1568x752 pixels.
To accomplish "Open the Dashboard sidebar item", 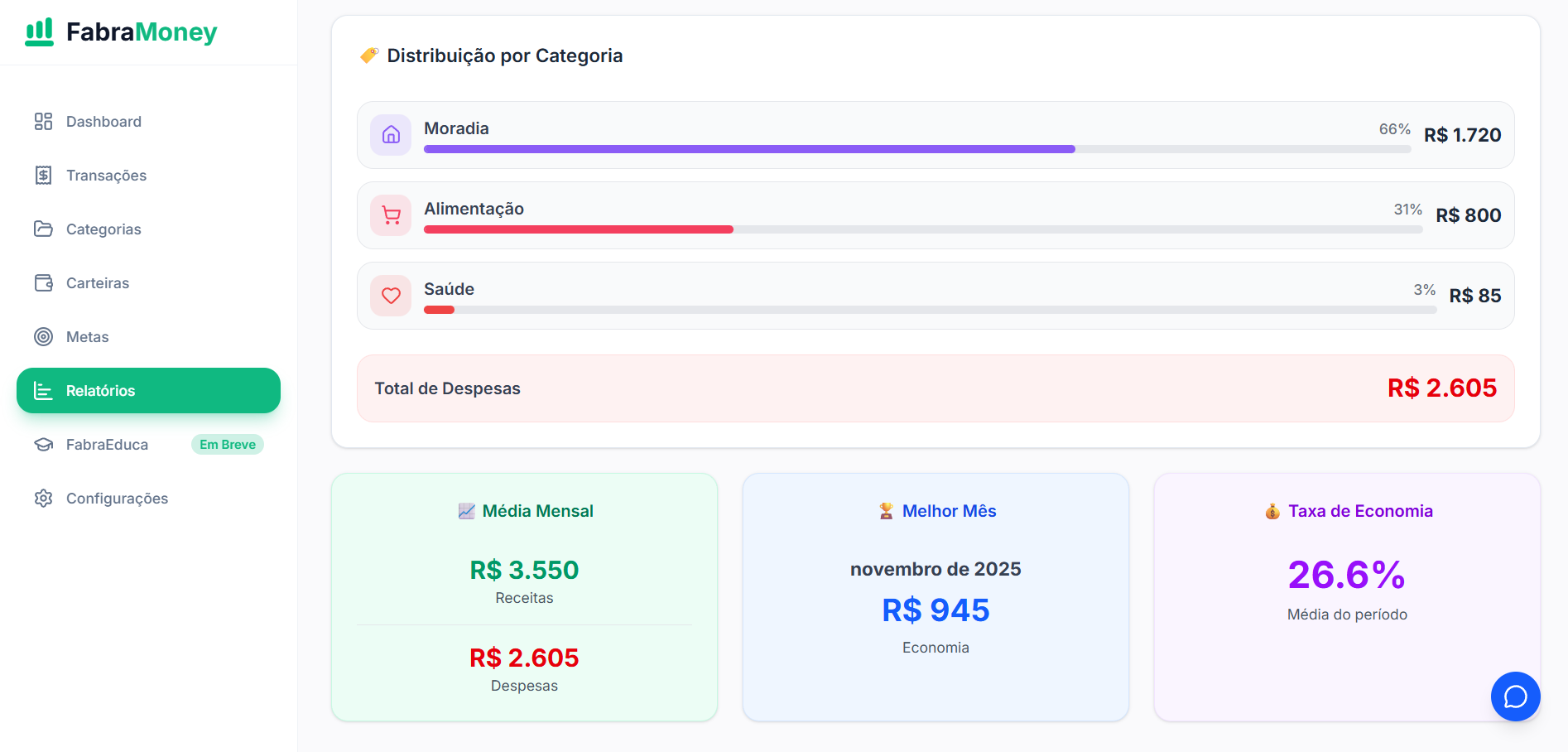I will [103, 122].
